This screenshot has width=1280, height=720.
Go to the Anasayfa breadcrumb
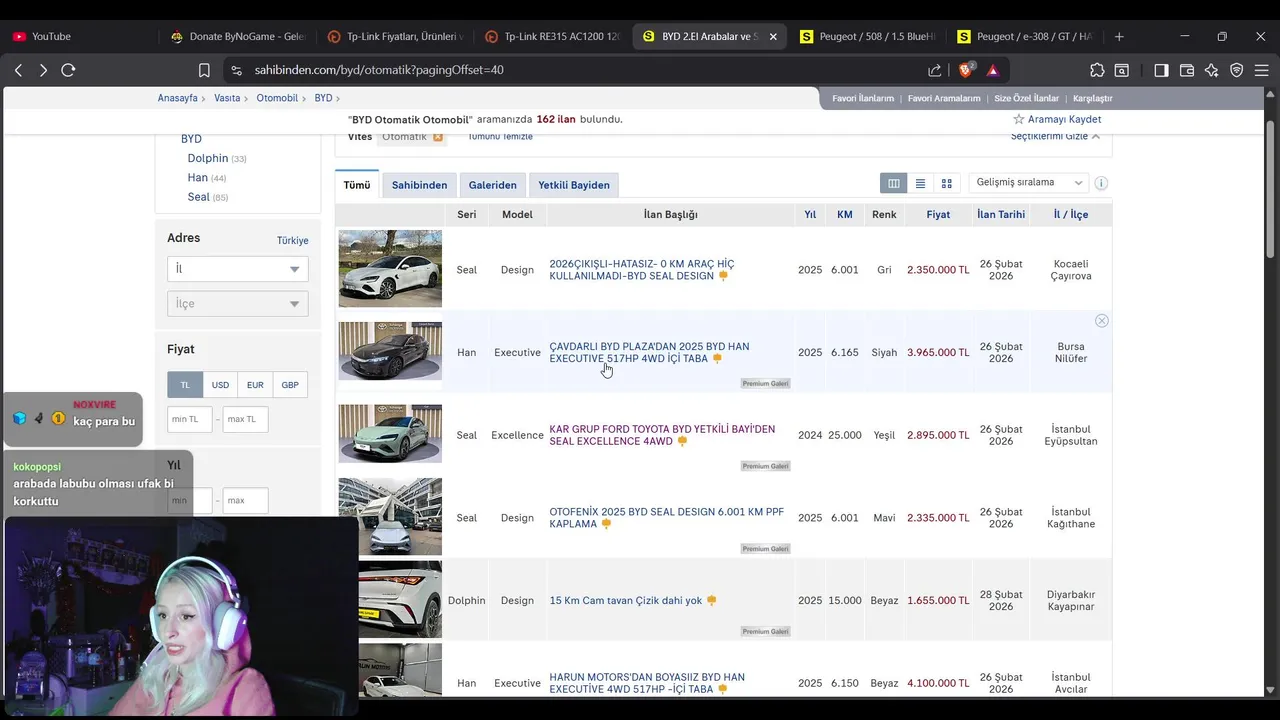[178, 98]
